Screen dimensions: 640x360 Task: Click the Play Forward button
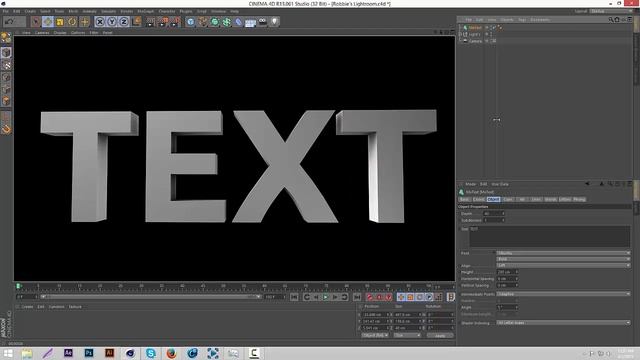326,297
